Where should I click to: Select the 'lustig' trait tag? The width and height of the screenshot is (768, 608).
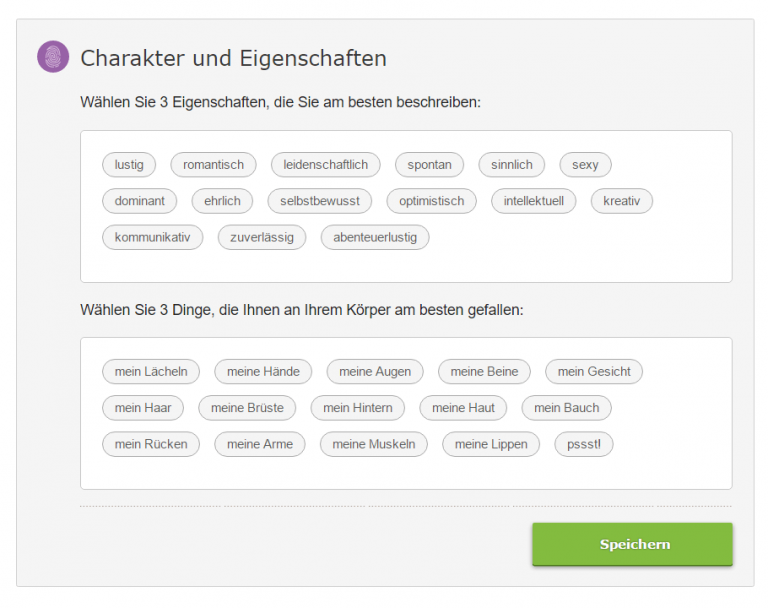[x=129, y=165]
